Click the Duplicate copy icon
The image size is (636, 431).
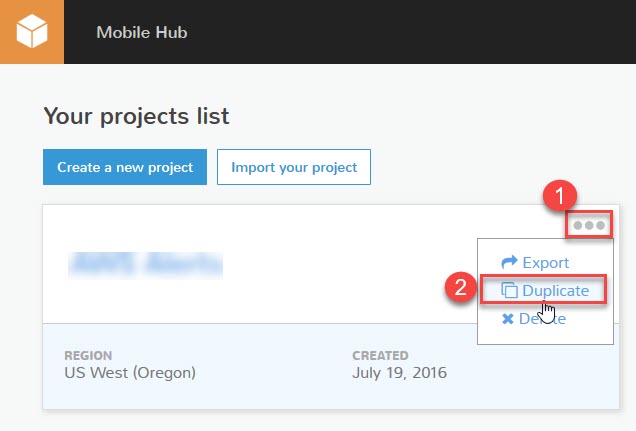pos(509,290)
